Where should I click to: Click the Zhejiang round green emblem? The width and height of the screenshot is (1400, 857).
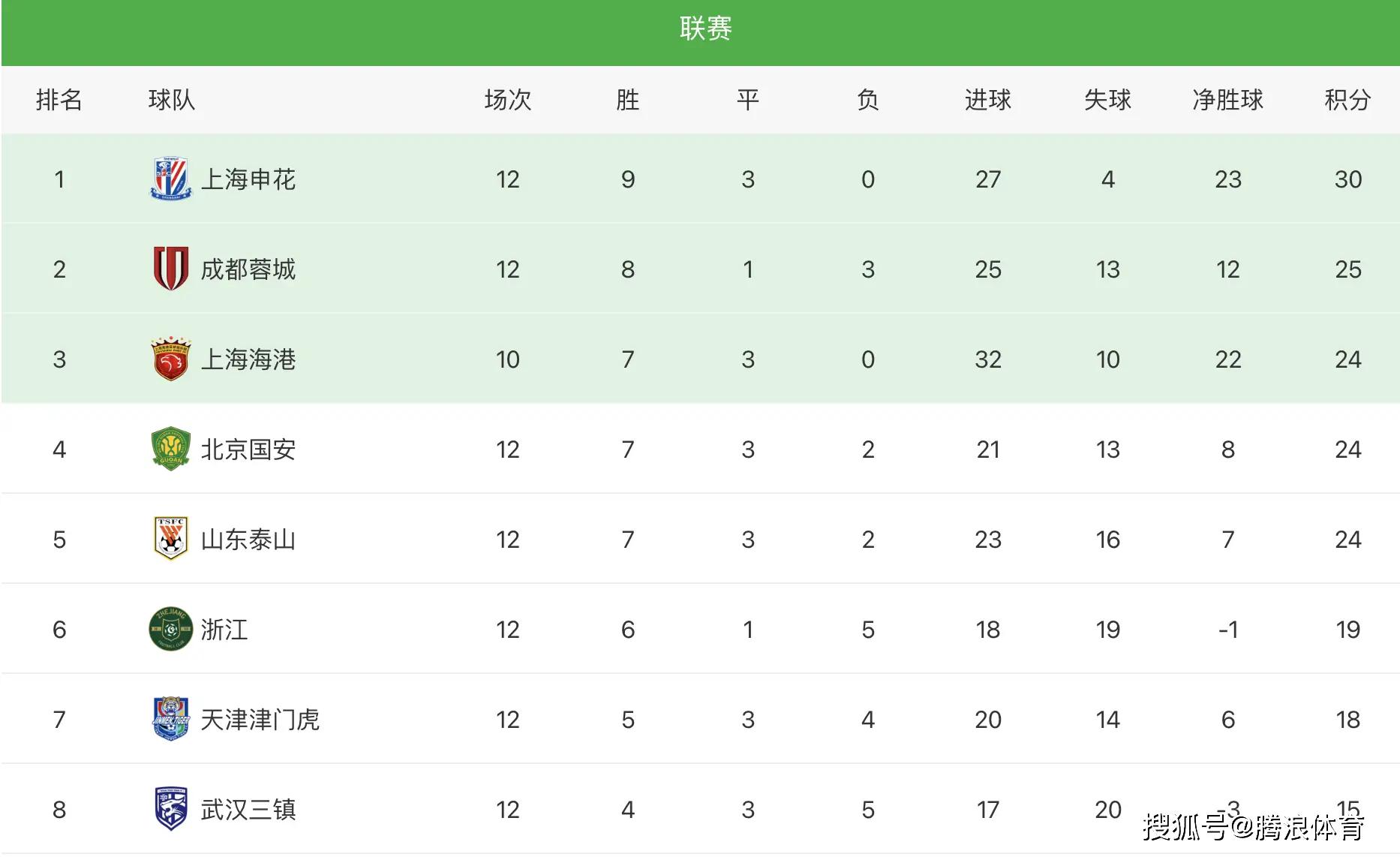(171, 629)
